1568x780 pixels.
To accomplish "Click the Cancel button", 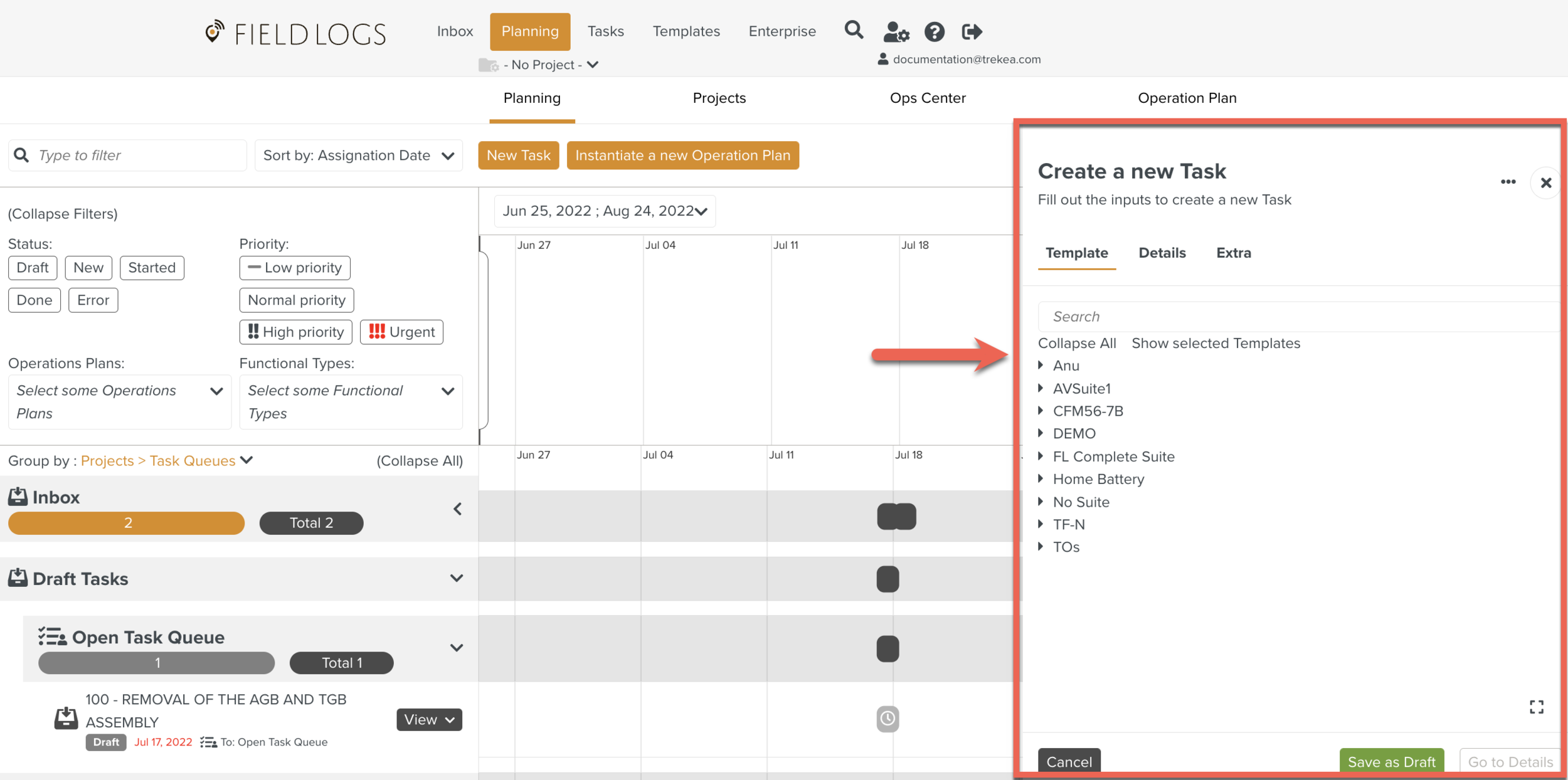I will (x=1069, y=761).
